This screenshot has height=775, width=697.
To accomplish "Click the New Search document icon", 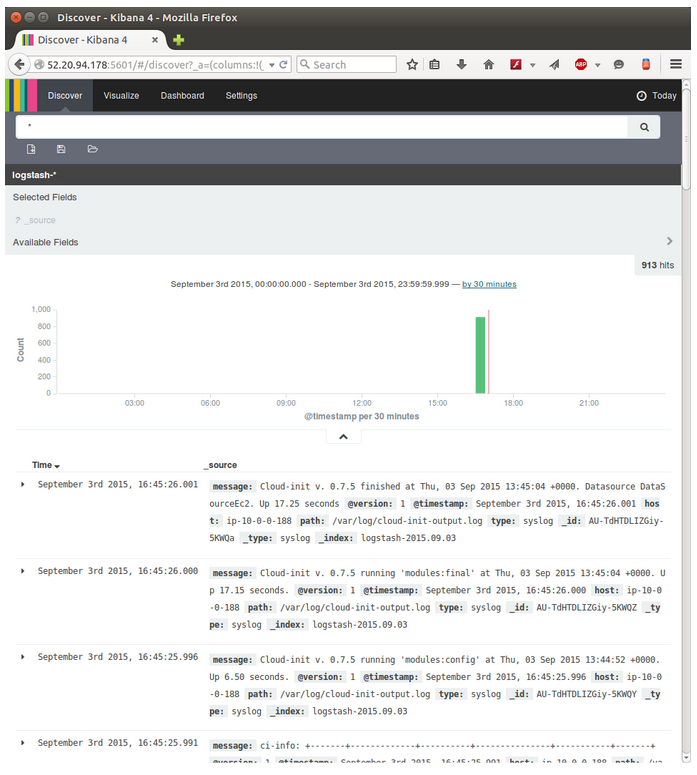I will click(31, 149).
